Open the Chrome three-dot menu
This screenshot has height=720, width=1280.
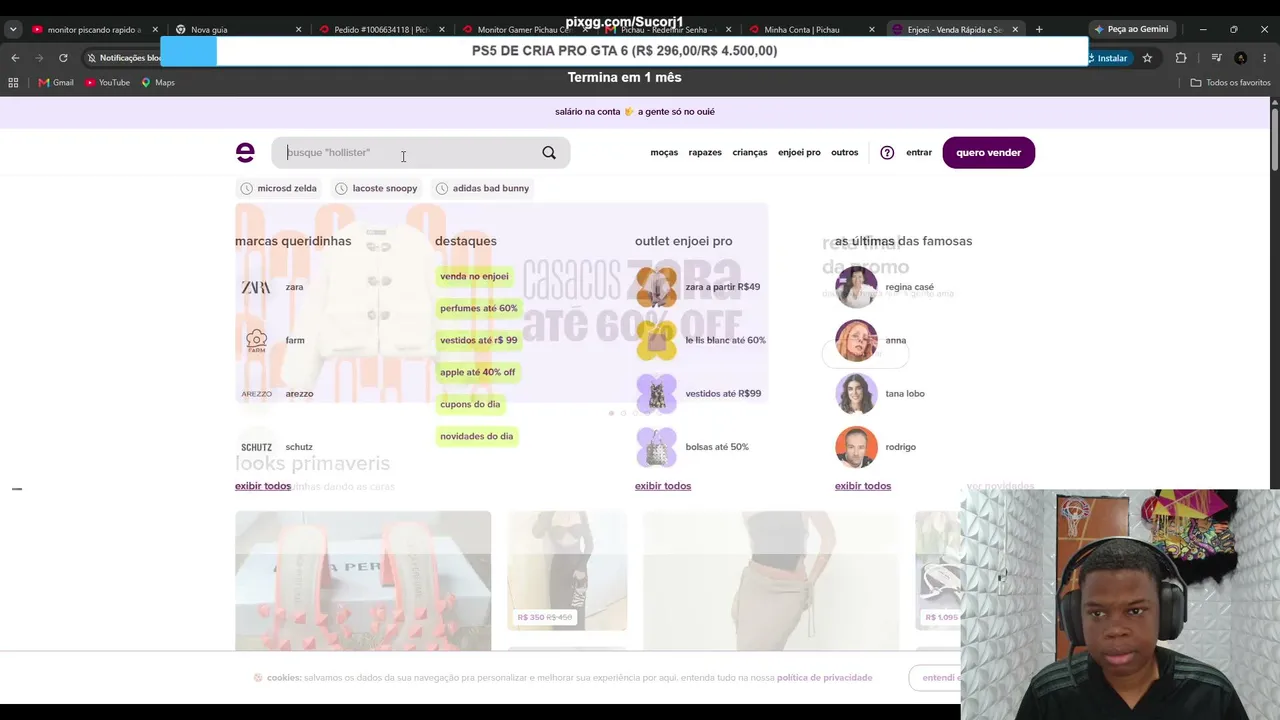pyautogui.click(x=1265, y=58)
